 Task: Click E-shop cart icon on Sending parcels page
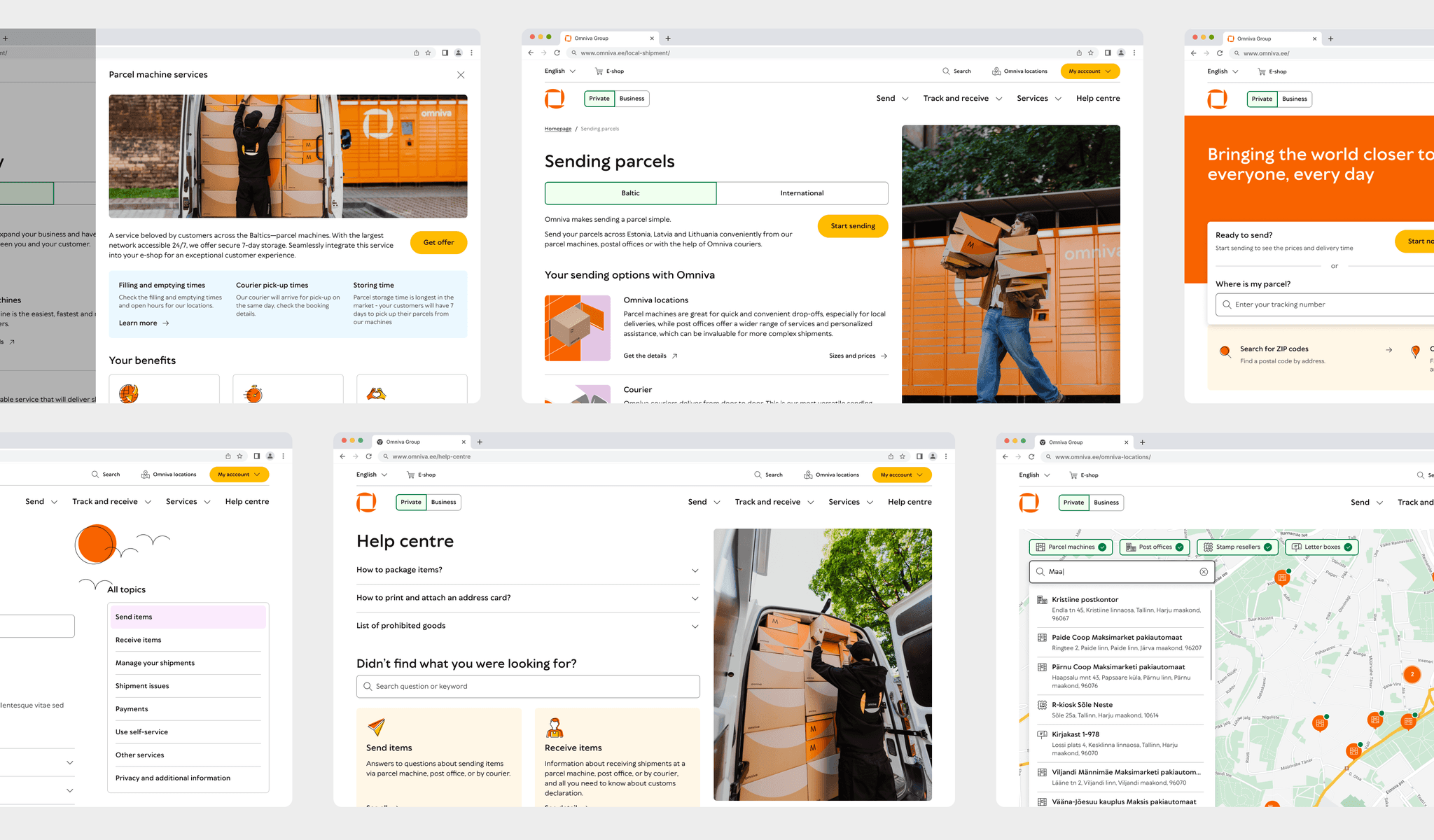coord(599,71)
